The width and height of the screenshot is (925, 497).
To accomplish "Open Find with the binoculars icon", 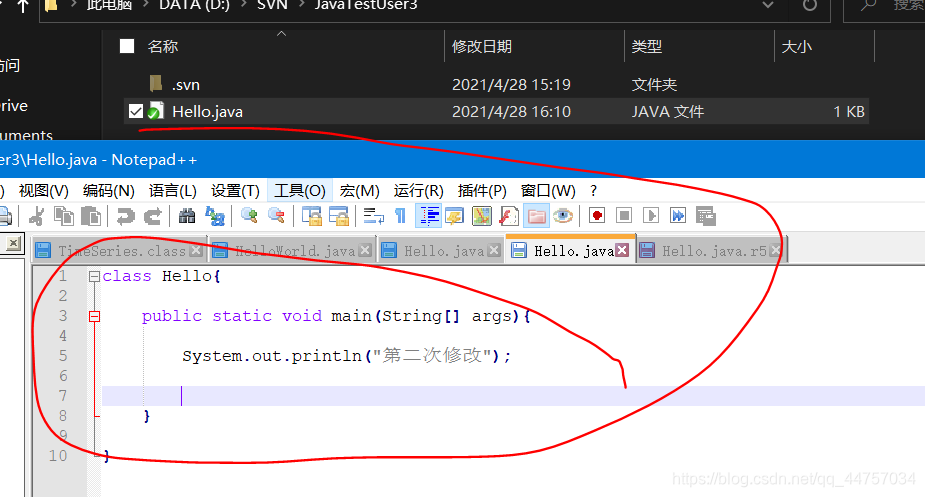I will [187, 216].
